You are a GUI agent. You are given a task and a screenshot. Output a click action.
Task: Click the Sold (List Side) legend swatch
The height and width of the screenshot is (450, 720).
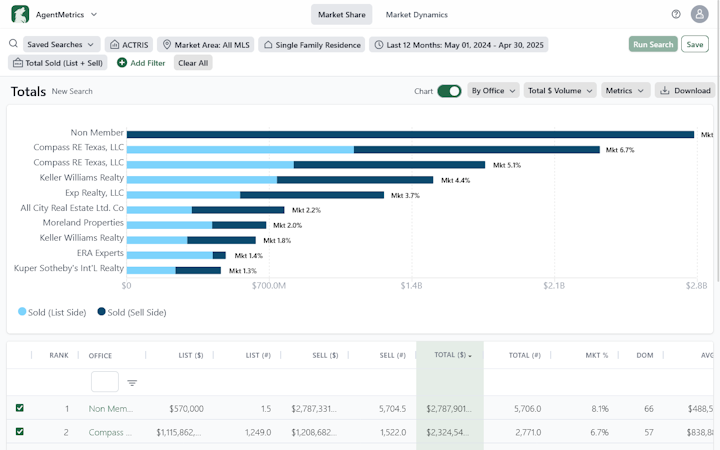(x=22, y=312)
